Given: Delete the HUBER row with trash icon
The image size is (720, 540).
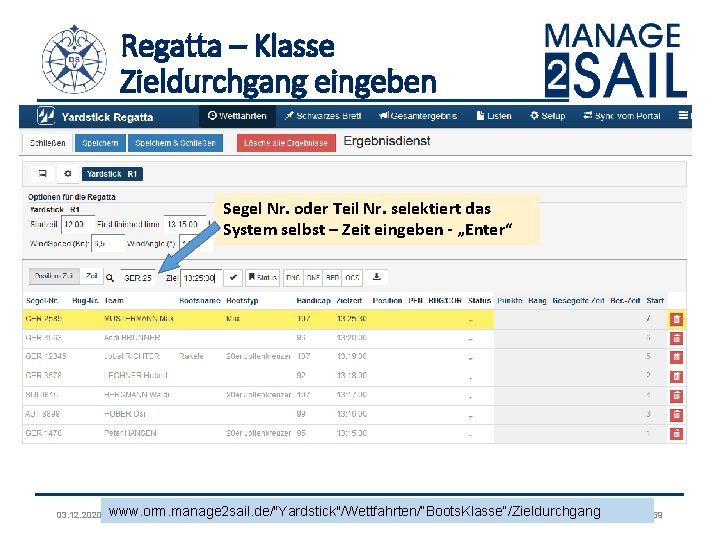Looking at the screenshot, I should click(676, 415).
